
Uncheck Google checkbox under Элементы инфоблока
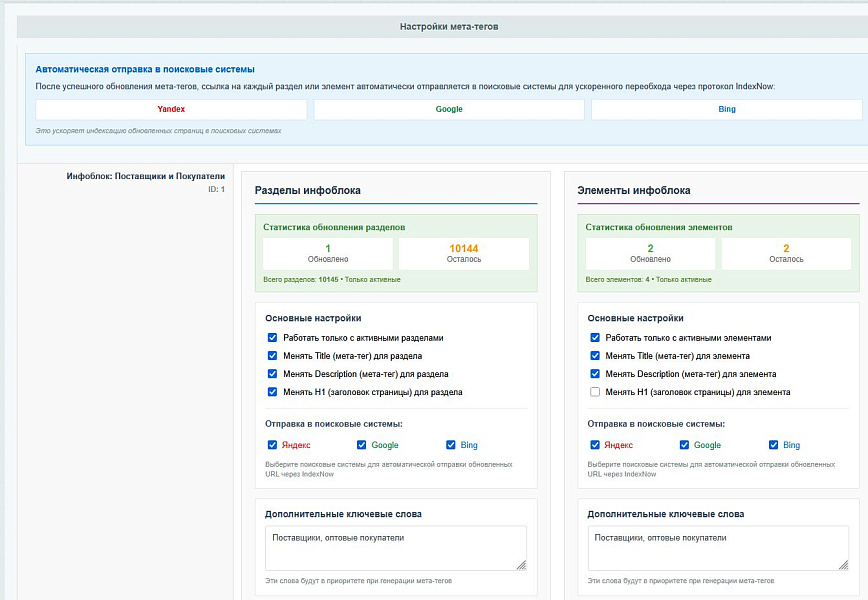(685, 445)
